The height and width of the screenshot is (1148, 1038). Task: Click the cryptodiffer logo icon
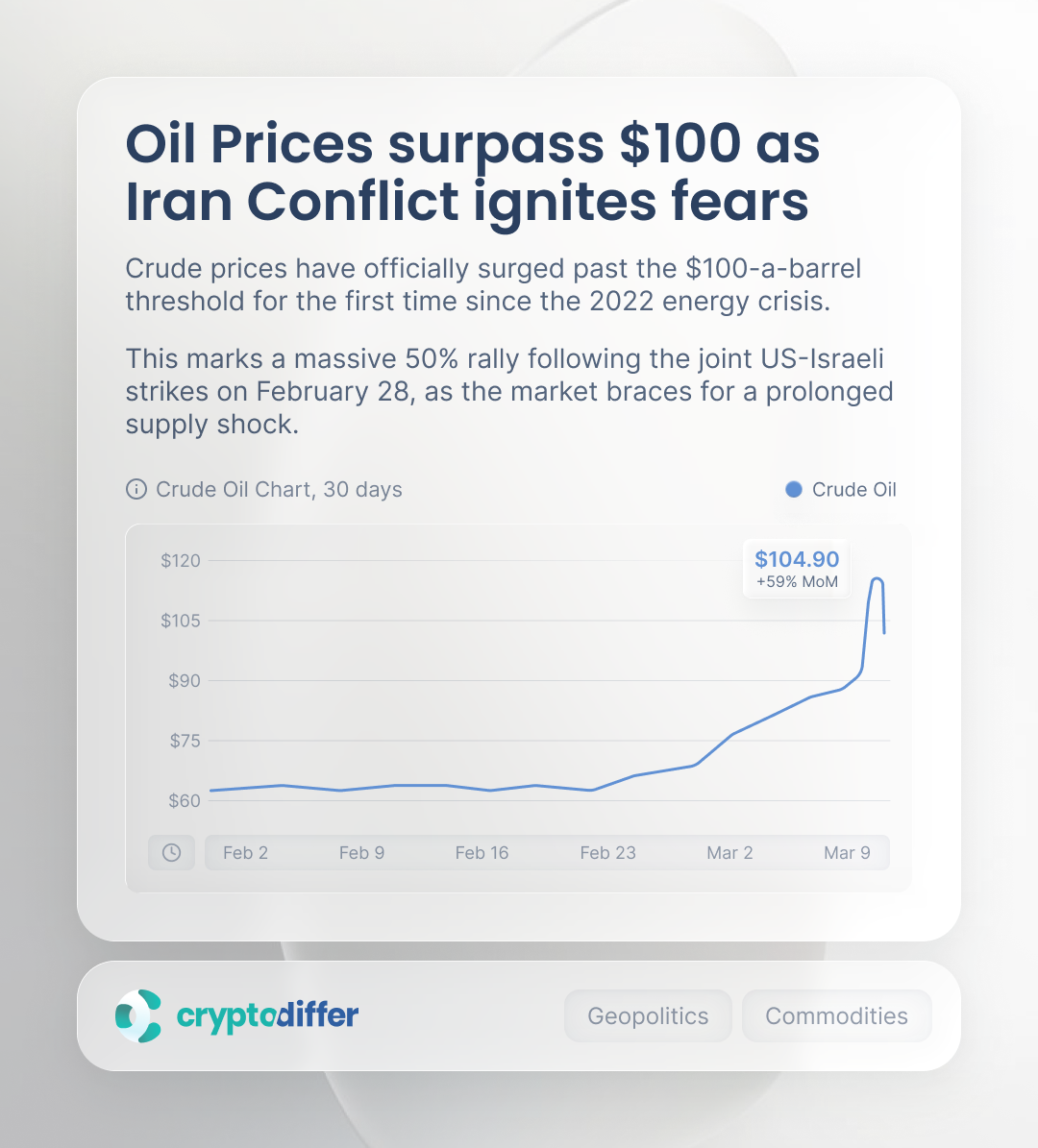tap(138, 1015)
